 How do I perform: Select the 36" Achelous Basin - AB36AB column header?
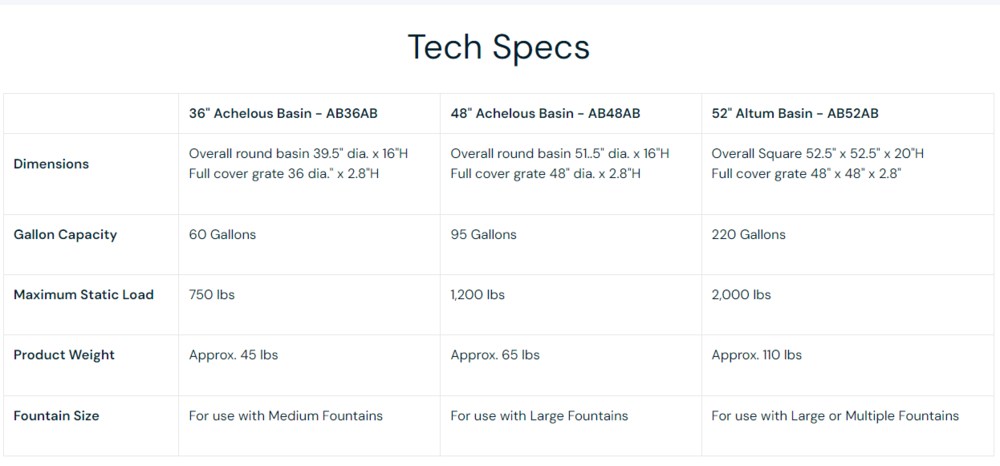[x=283, y=113]
